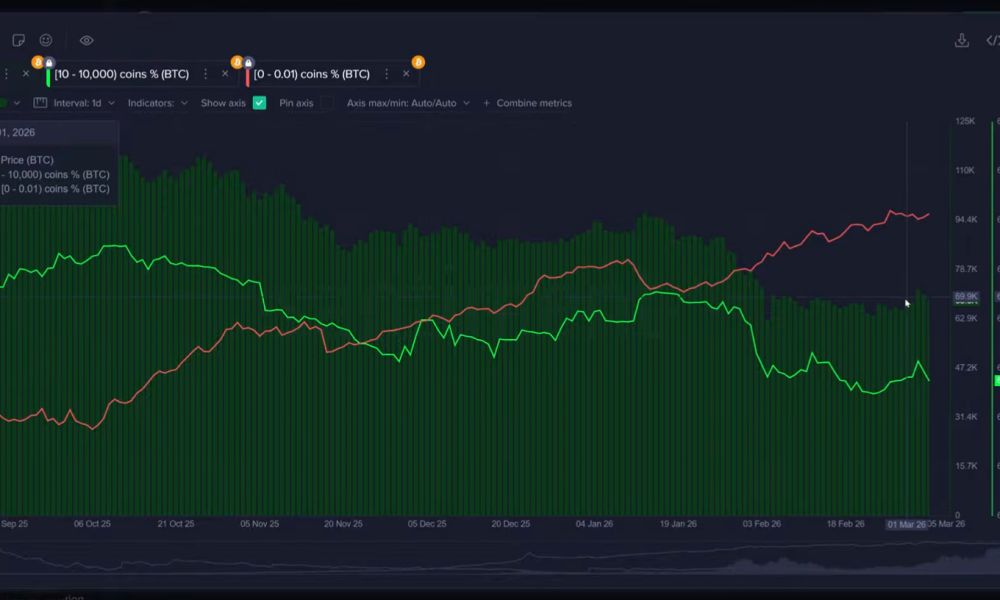Toggle the green metric chip checkbox
The width and height of the screenshot is (1000, 600).
pyautogui.click(x=4, y=102)
